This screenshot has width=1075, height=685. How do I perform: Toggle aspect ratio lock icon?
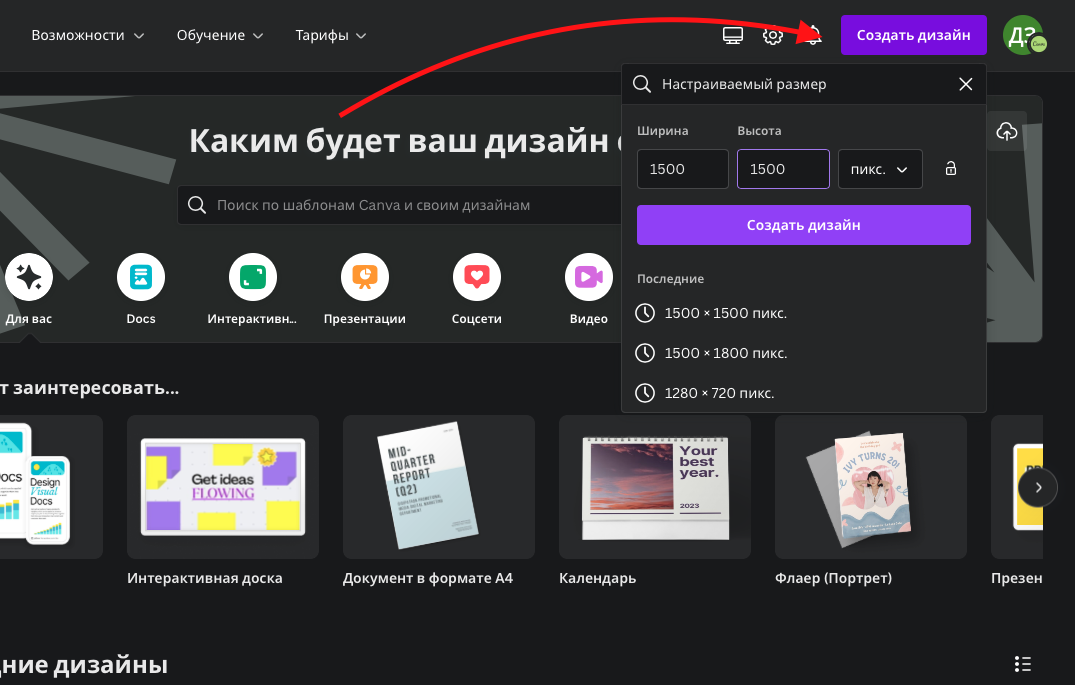950,169
